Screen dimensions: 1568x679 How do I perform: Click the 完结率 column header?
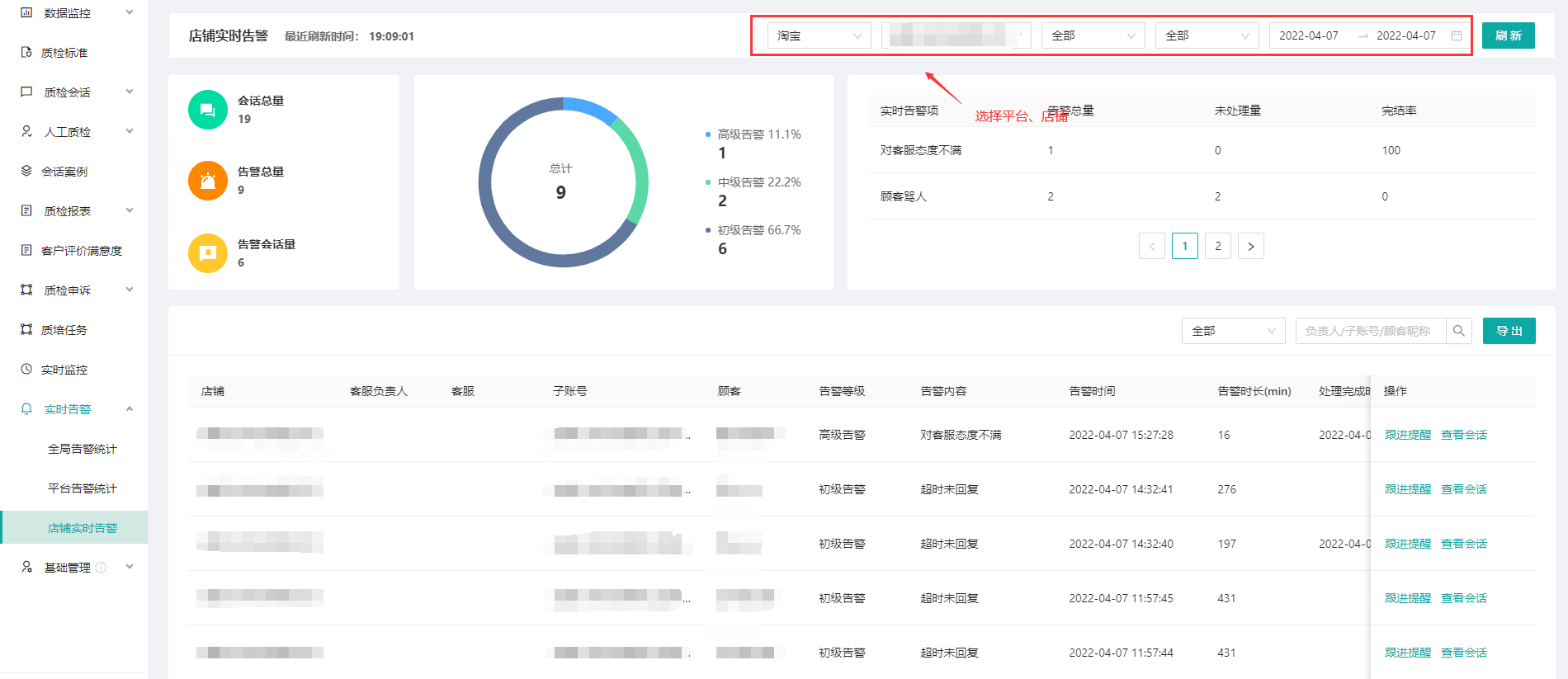click(x=1399, y=111)
